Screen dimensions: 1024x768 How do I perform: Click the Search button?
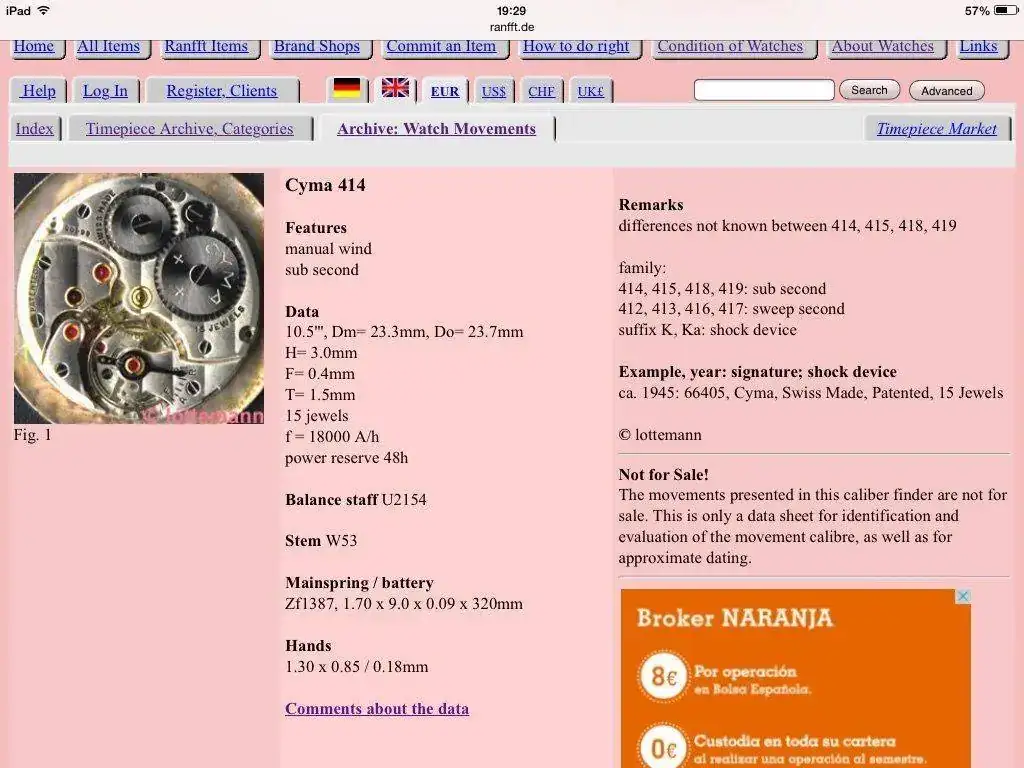click(x=869, y=90)
